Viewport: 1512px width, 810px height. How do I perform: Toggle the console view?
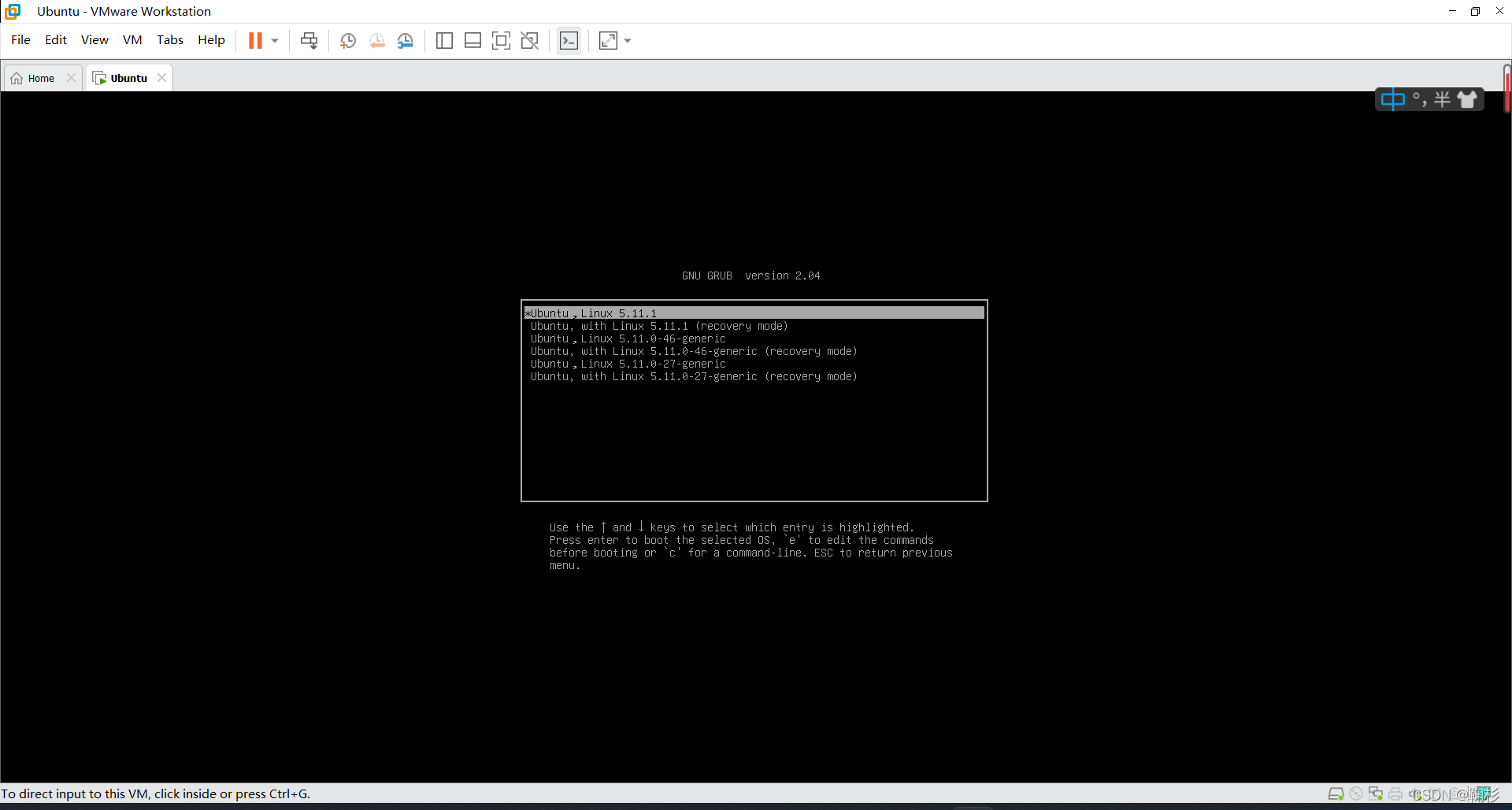click(569, 40)
